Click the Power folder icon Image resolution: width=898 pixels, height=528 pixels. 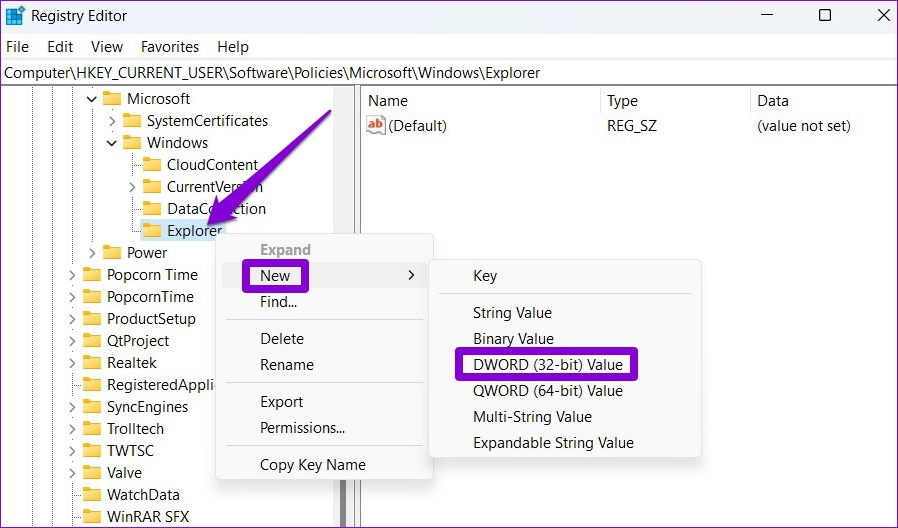coord(112,253)
